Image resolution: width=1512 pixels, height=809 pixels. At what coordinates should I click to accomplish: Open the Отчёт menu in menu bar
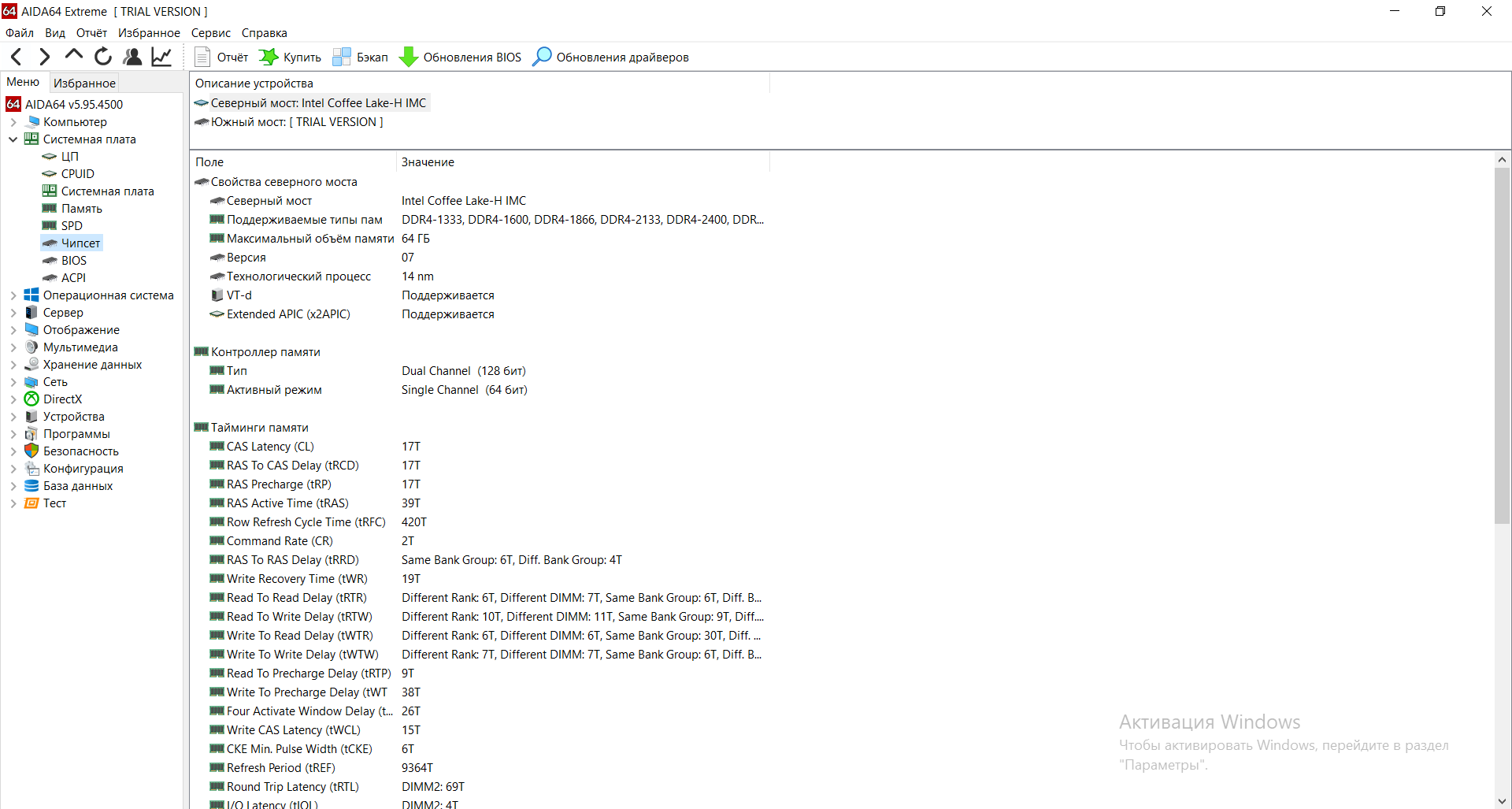(x=91, y=33)
